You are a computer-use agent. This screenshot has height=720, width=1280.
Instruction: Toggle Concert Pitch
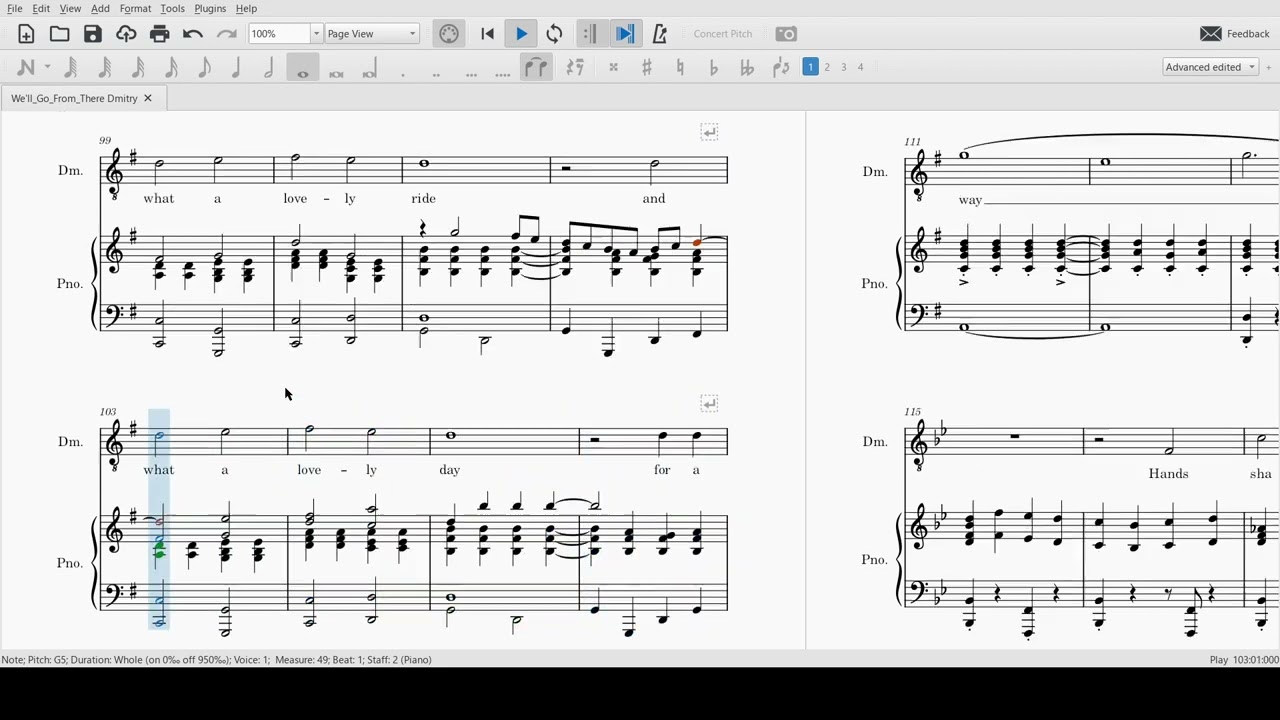tap(723, 34)
